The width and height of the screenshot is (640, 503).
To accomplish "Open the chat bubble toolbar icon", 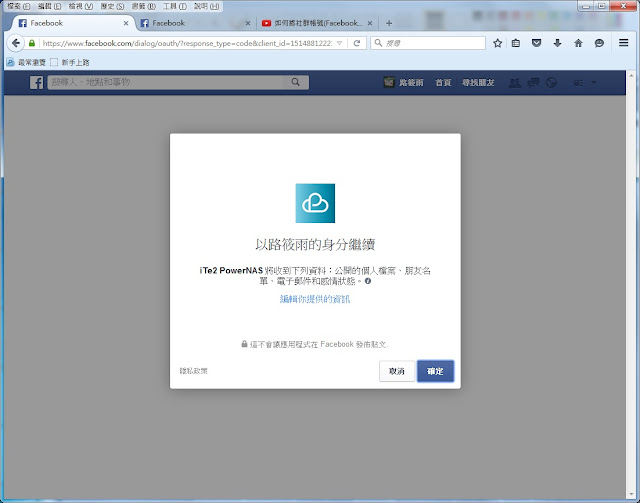I will [599, 43].
